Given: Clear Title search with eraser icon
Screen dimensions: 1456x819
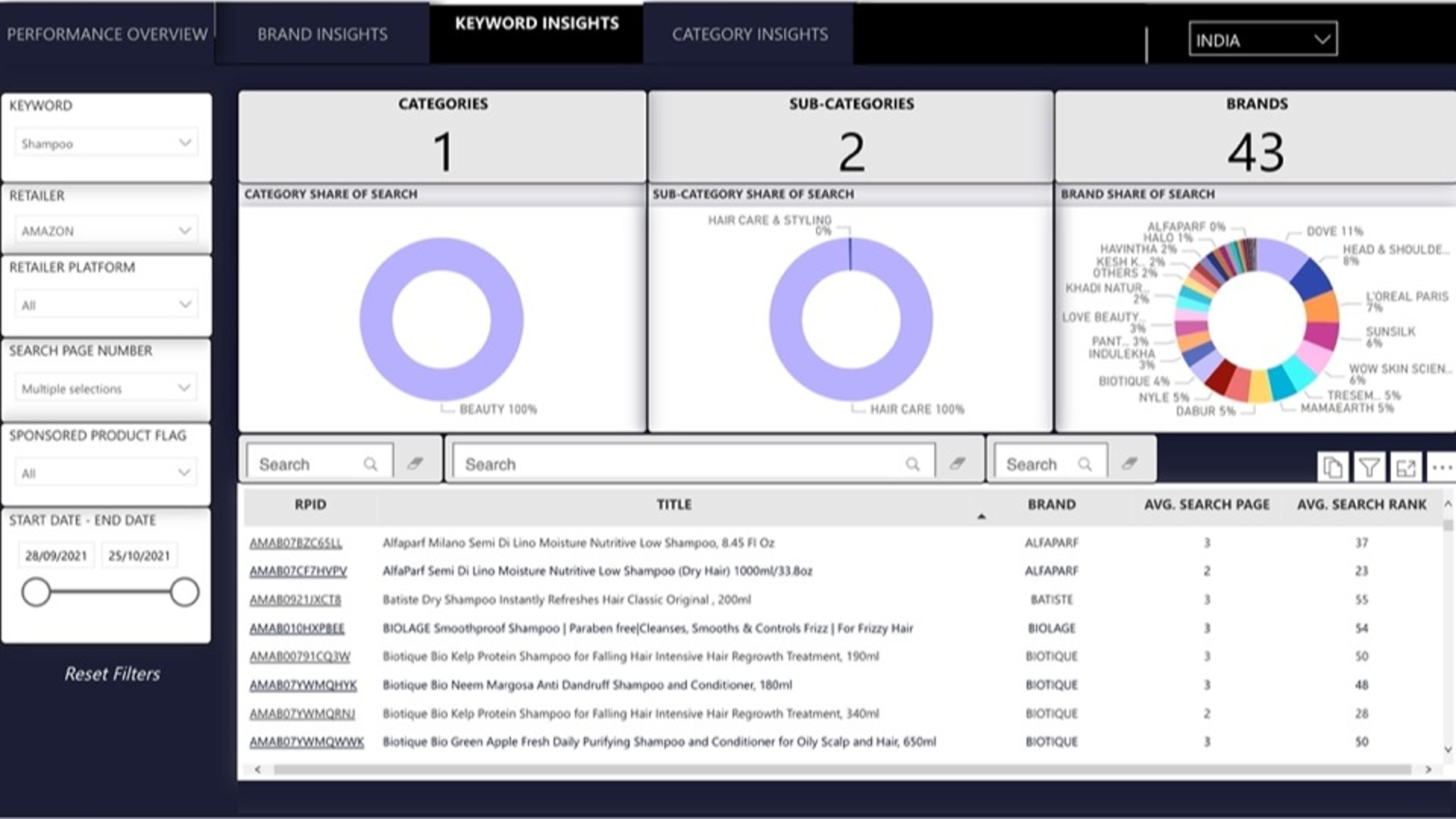Looking at the screenshot, I should point(957,463).
